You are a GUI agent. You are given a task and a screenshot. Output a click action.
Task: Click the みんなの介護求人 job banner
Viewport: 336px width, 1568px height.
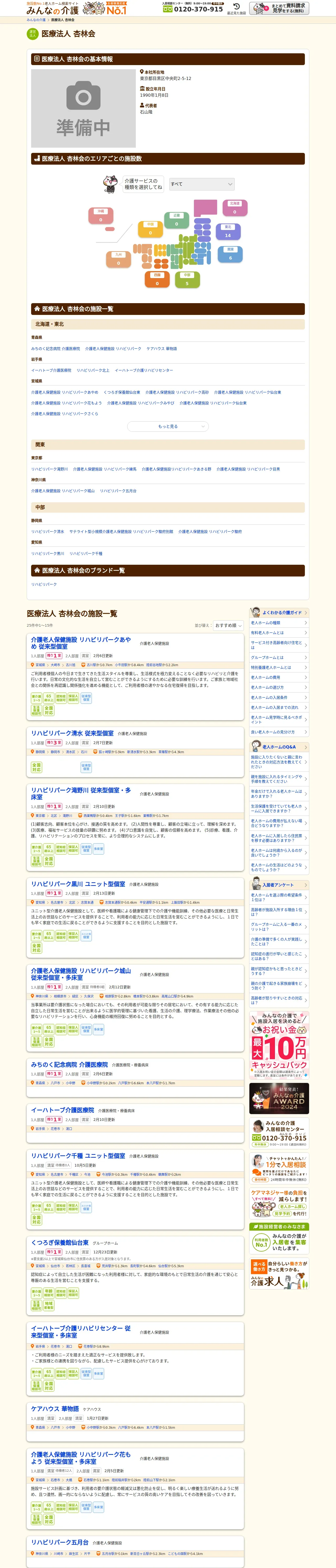point(279,1273)
